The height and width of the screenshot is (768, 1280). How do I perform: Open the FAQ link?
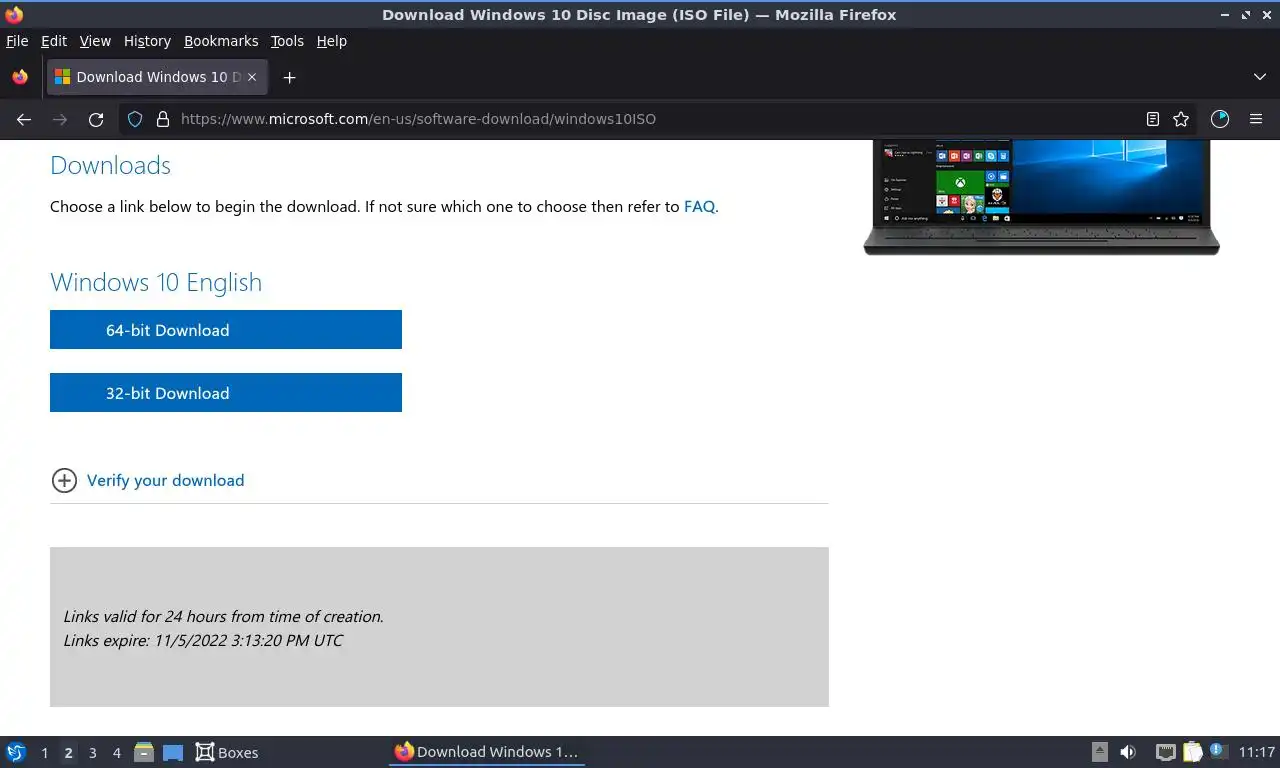pos(699,207)
